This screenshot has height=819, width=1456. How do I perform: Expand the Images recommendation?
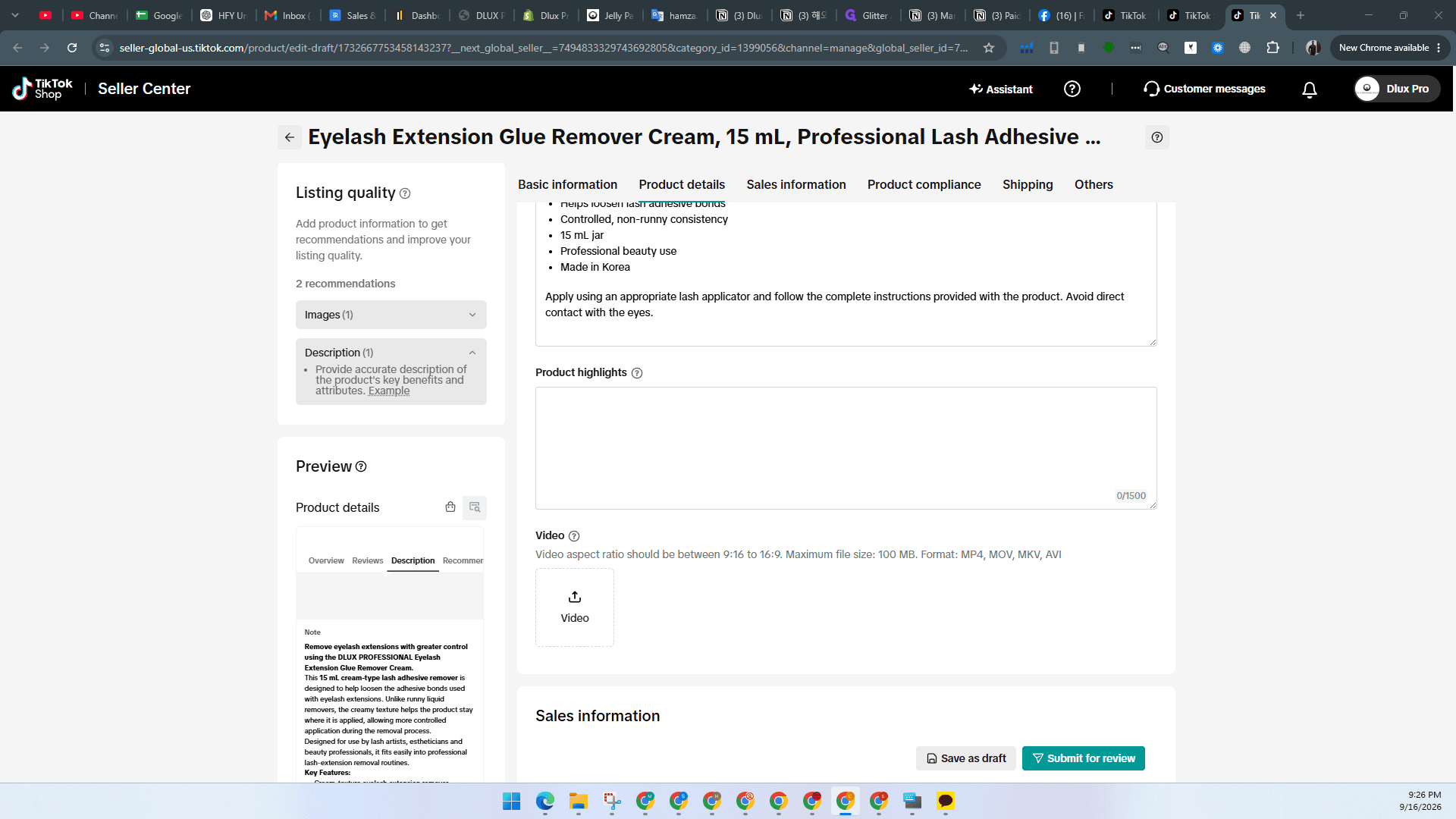pos(391,315)
